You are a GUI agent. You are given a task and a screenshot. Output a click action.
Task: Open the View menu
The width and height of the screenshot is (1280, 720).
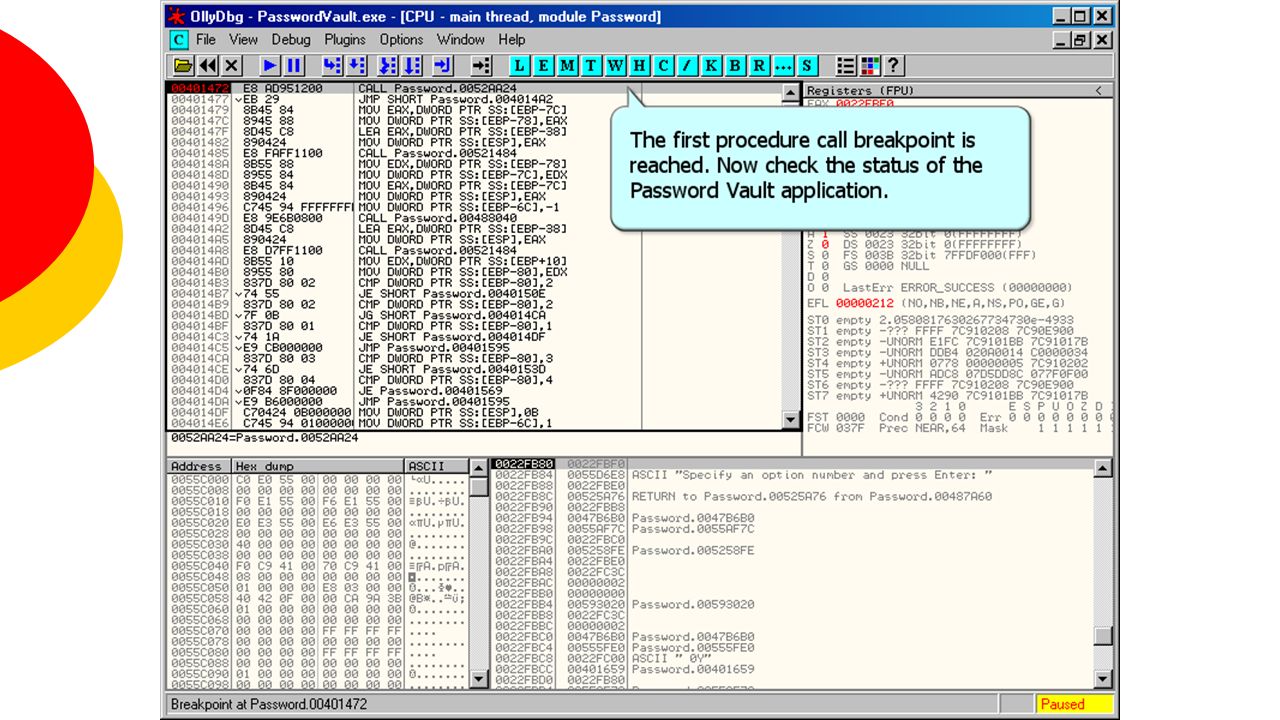243,40
